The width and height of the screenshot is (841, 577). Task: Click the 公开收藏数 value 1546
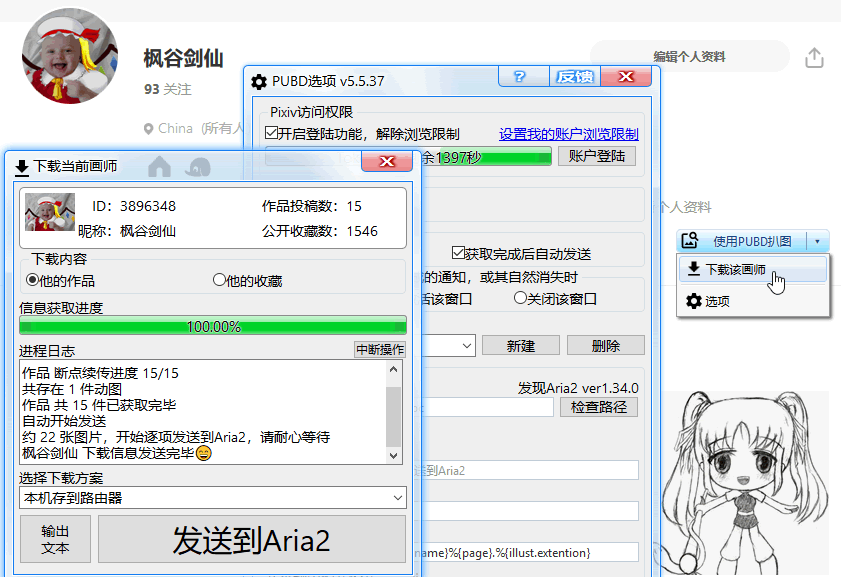point(362,231)
